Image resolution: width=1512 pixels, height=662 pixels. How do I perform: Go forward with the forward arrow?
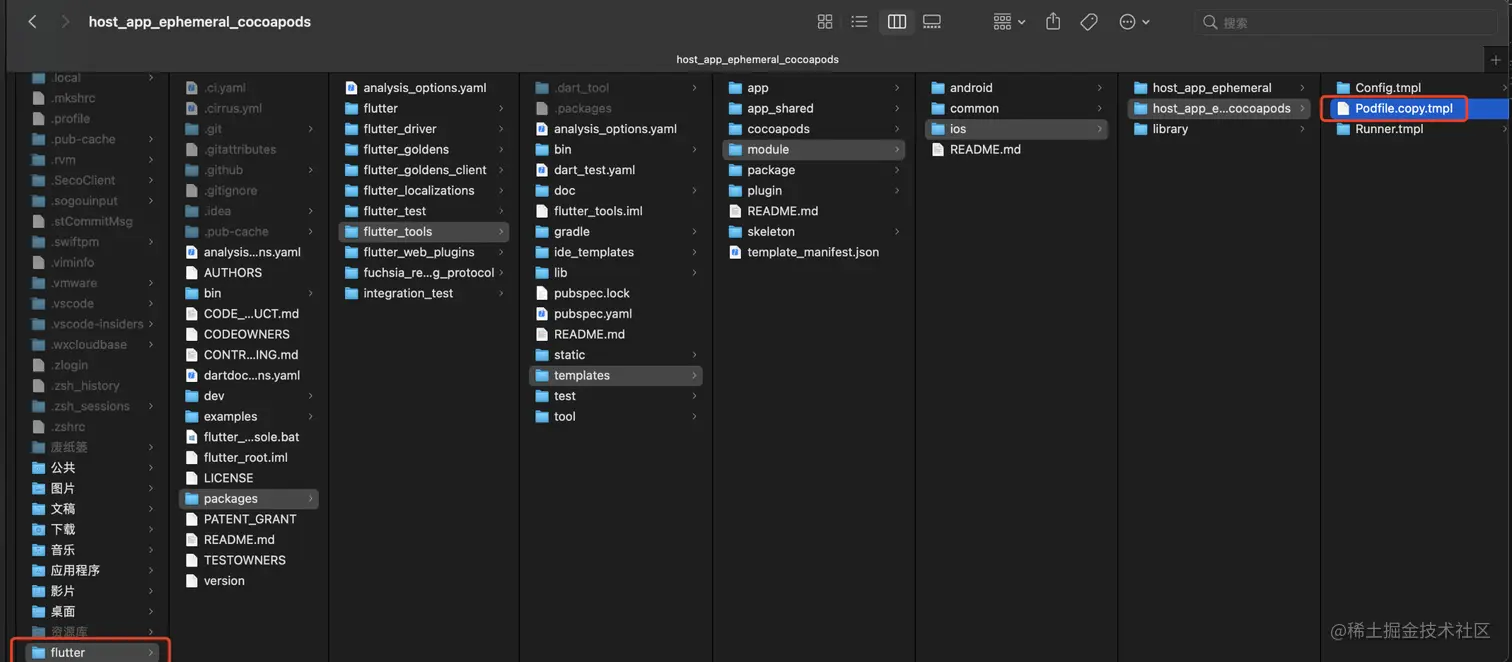pos(65,22)
